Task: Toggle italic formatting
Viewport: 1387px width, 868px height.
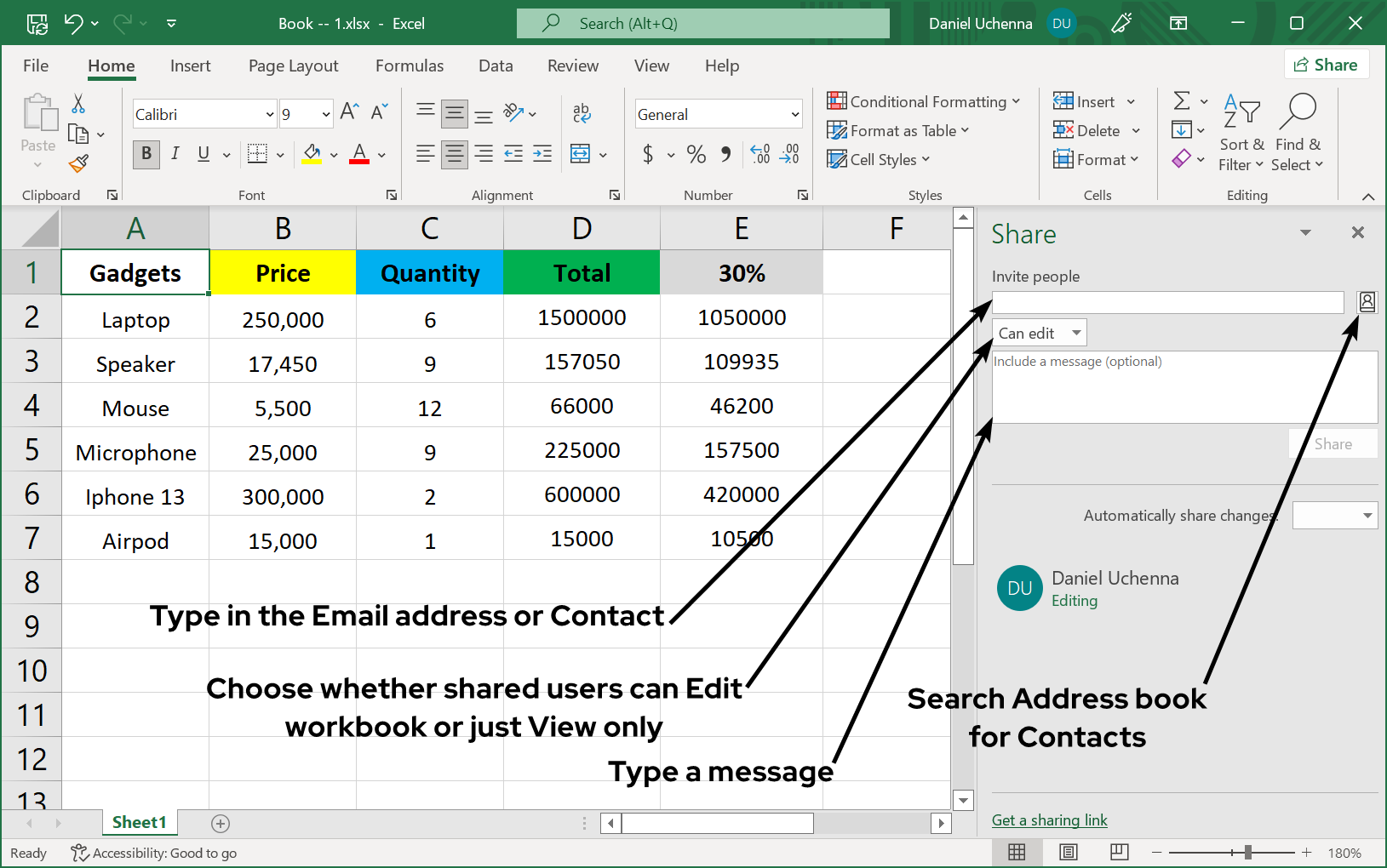Action: coord(175,154)
